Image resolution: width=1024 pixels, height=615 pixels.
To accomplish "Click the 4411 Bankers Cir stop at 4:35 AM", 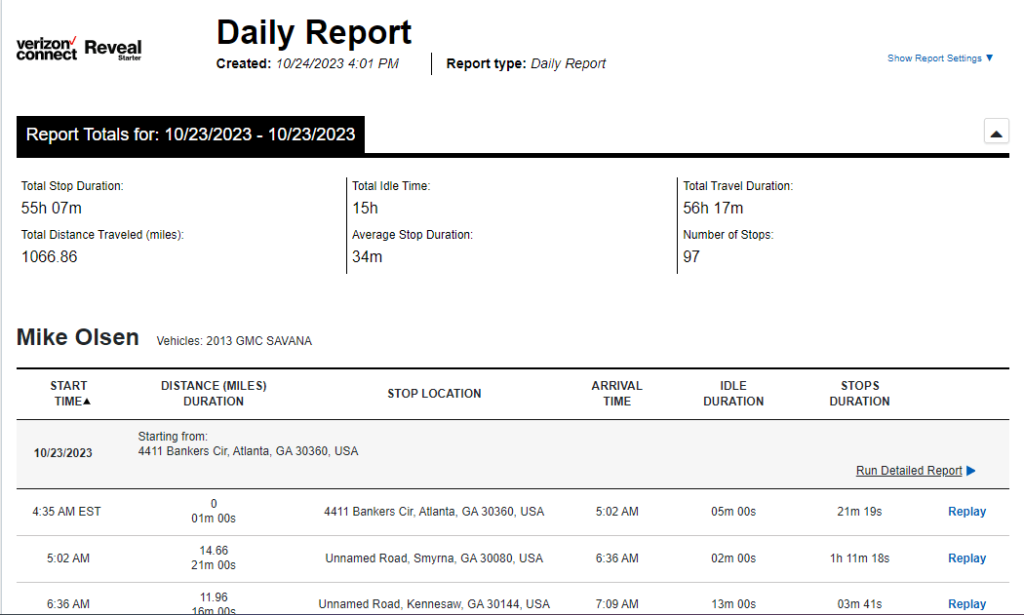I will coord(434,512).
